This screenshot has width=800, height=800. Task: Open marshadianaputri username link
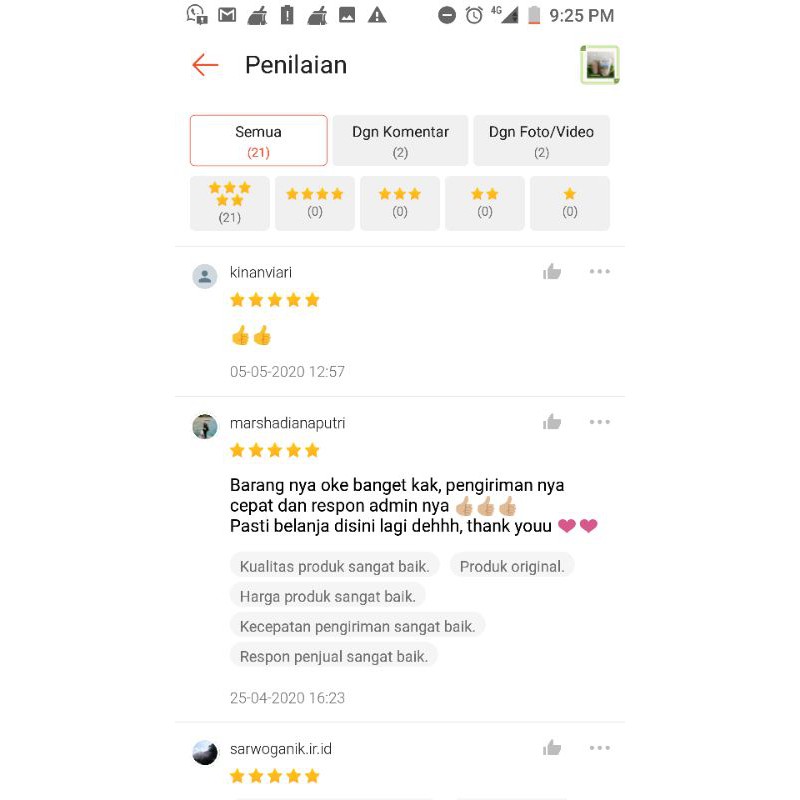(x=287, y=423)
